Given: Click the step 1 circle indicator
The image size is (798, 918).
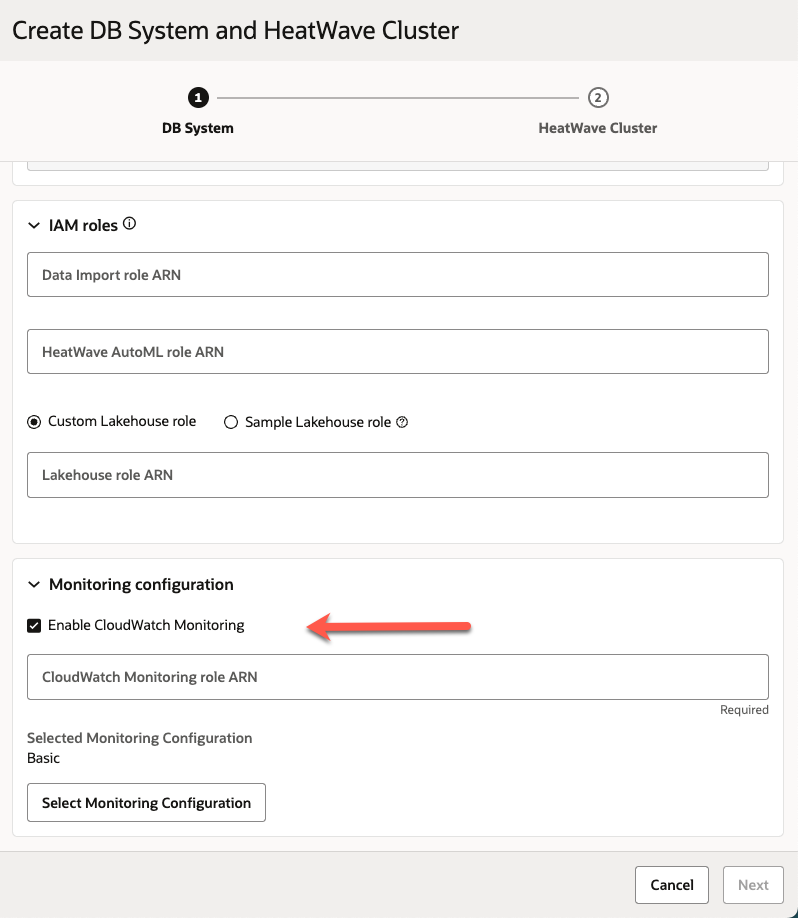Looking at the screenshot, I should tap(198, 99).
